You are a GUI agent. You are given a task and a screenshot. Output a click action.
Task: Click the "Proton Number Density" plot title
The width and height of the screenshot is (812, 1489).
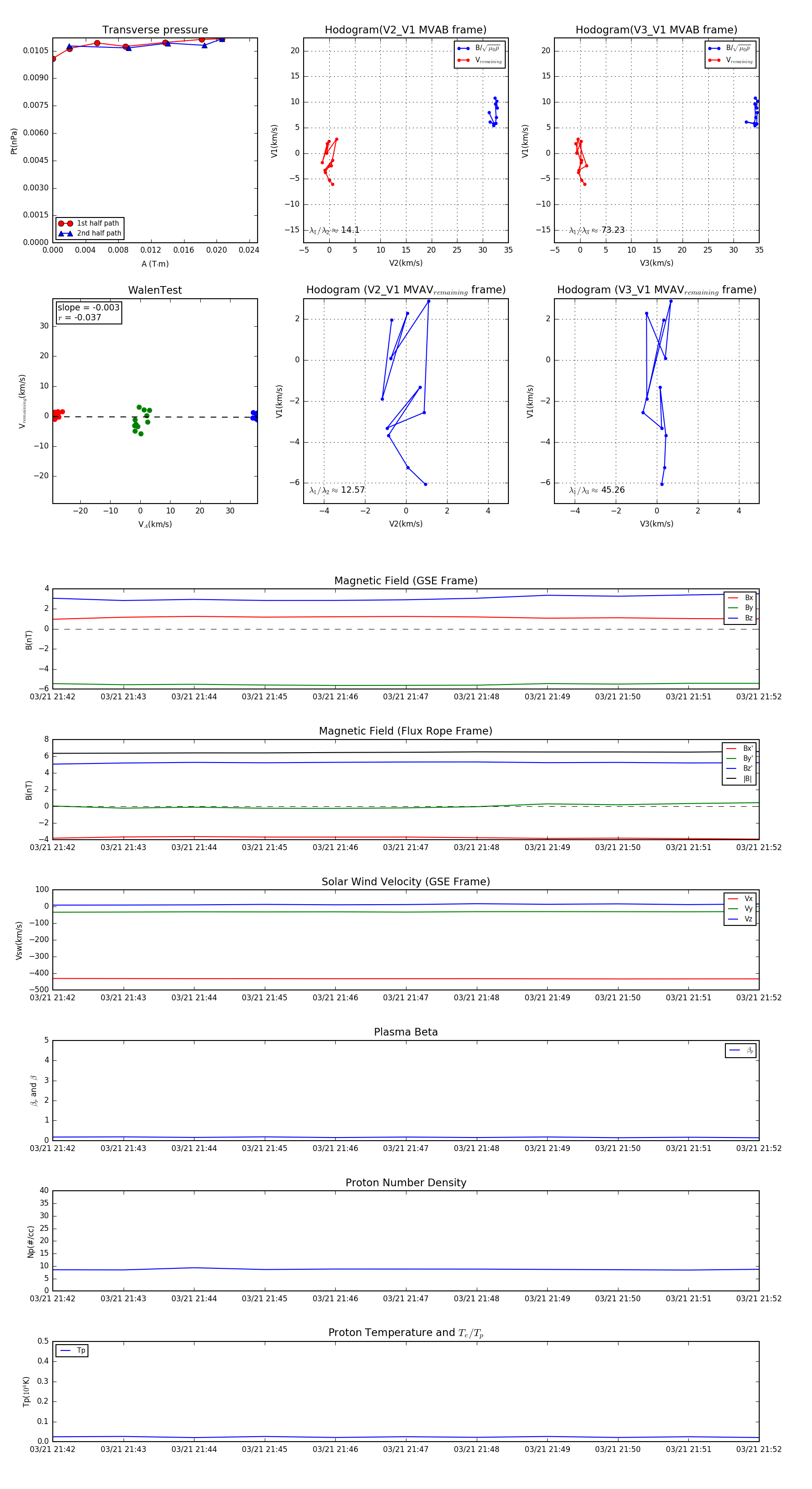[406, 1183]
